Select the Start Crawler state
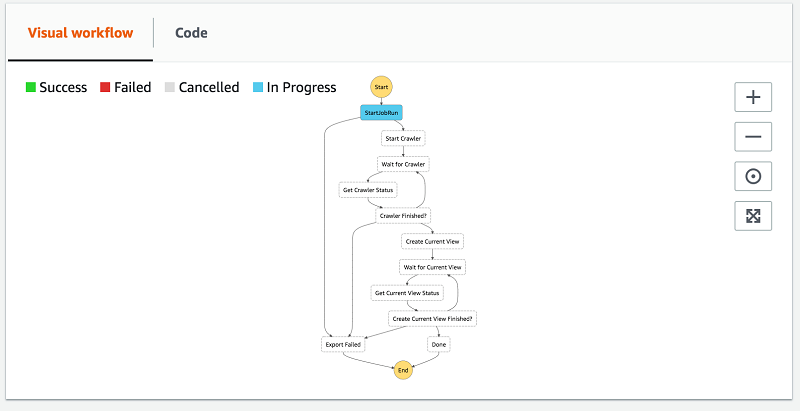 [403, 138]
